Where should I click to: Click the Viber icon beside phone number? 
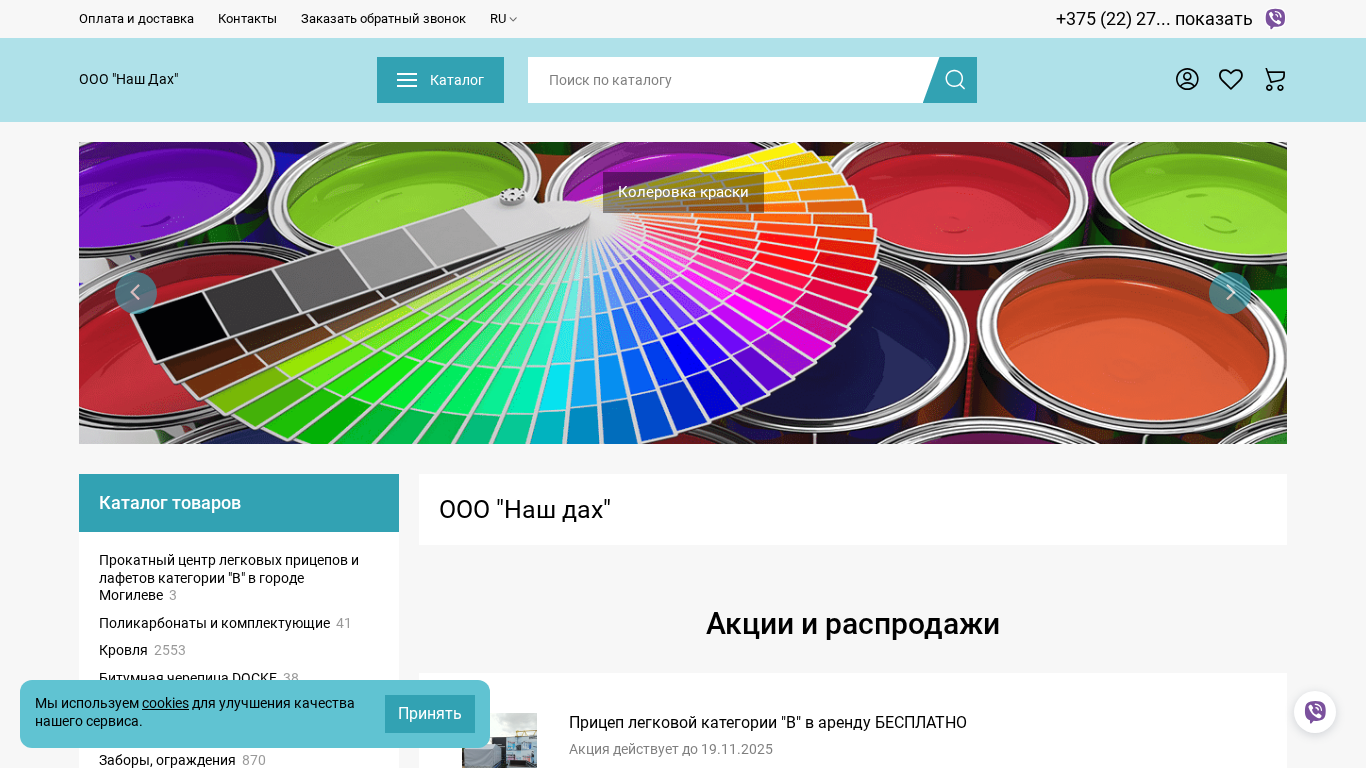tap(1275, 19)
